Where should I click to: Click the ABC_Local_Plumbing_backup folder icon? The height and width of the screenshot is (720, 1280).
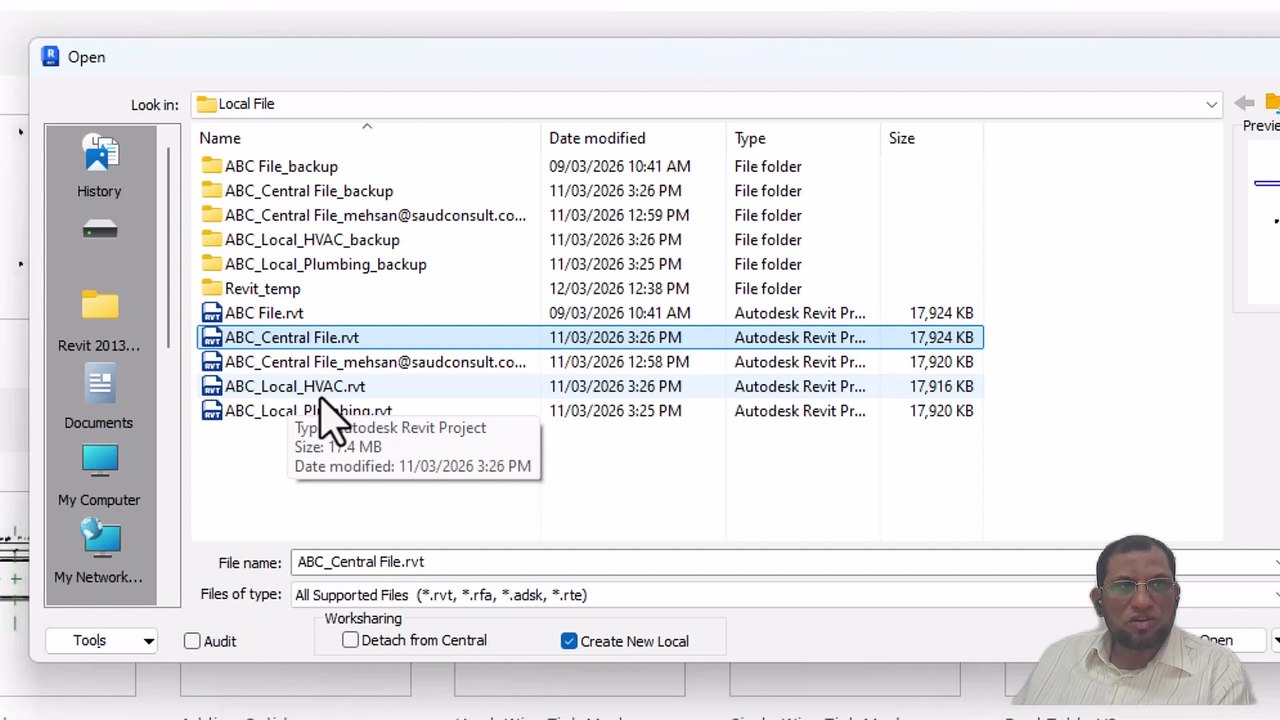click(x=211, y=264)
